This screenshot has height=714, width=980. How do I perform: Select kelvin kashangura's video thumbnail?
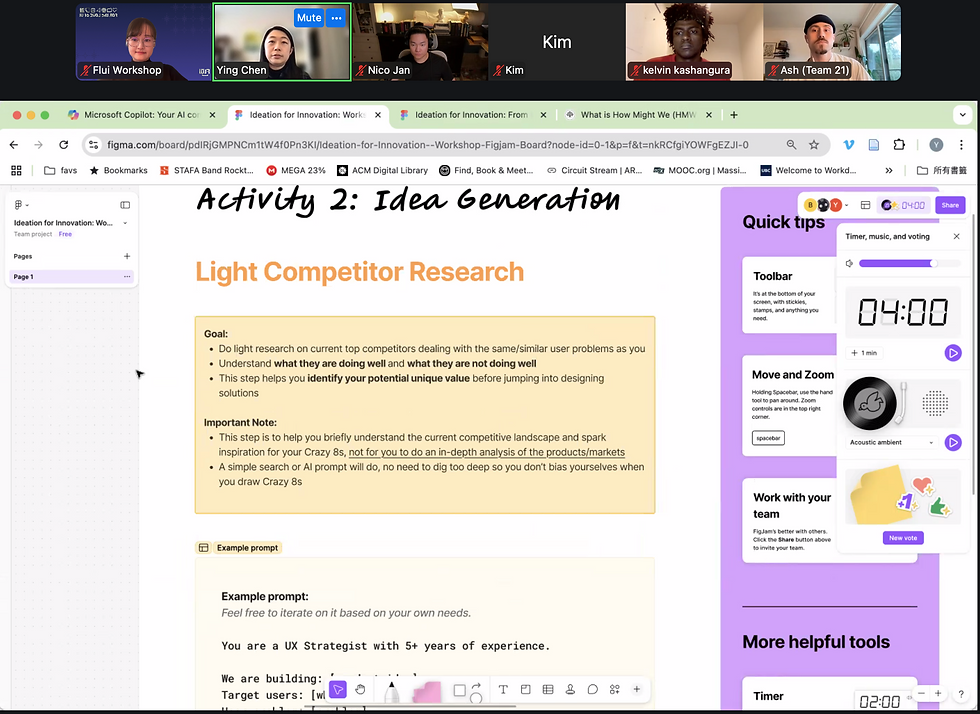[x=694, y=42]
